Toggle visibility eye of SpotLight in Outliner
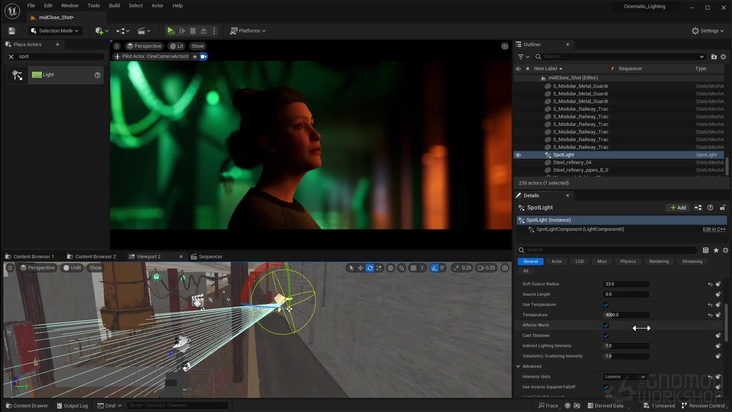The height and width of the screenshot is (412, 732). point(518,155)
